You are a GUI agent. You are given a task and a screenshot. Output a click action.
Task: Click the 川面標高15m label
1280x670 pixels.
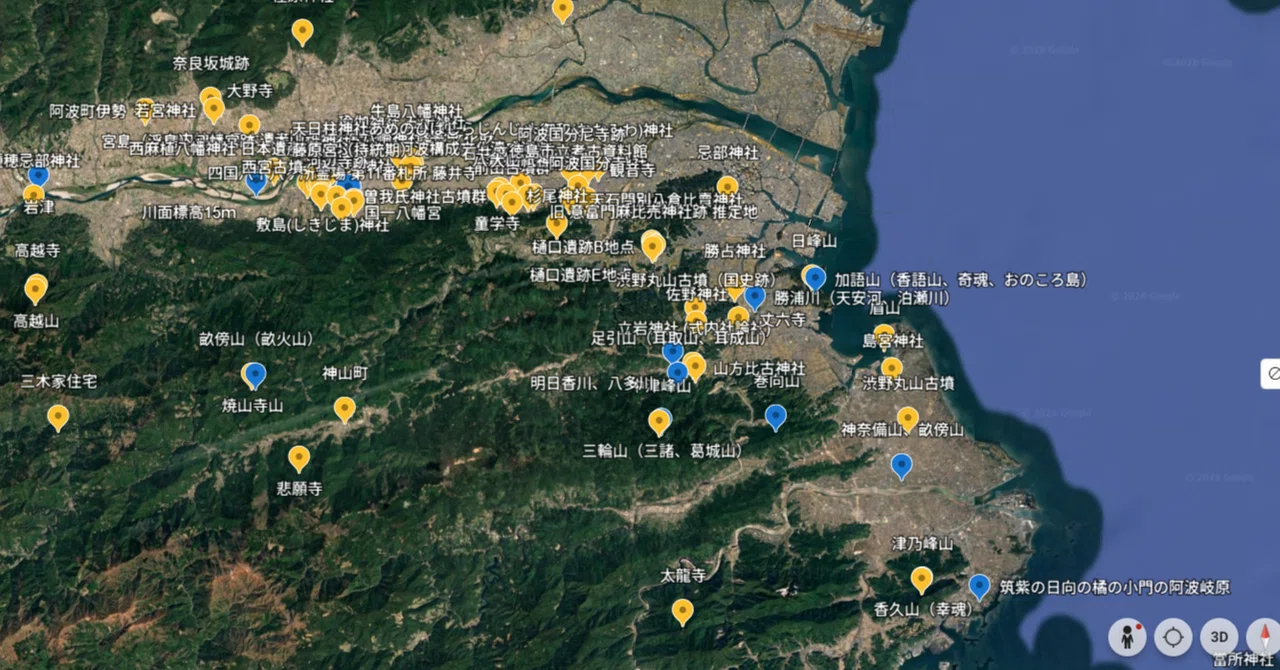click(189, 212)
